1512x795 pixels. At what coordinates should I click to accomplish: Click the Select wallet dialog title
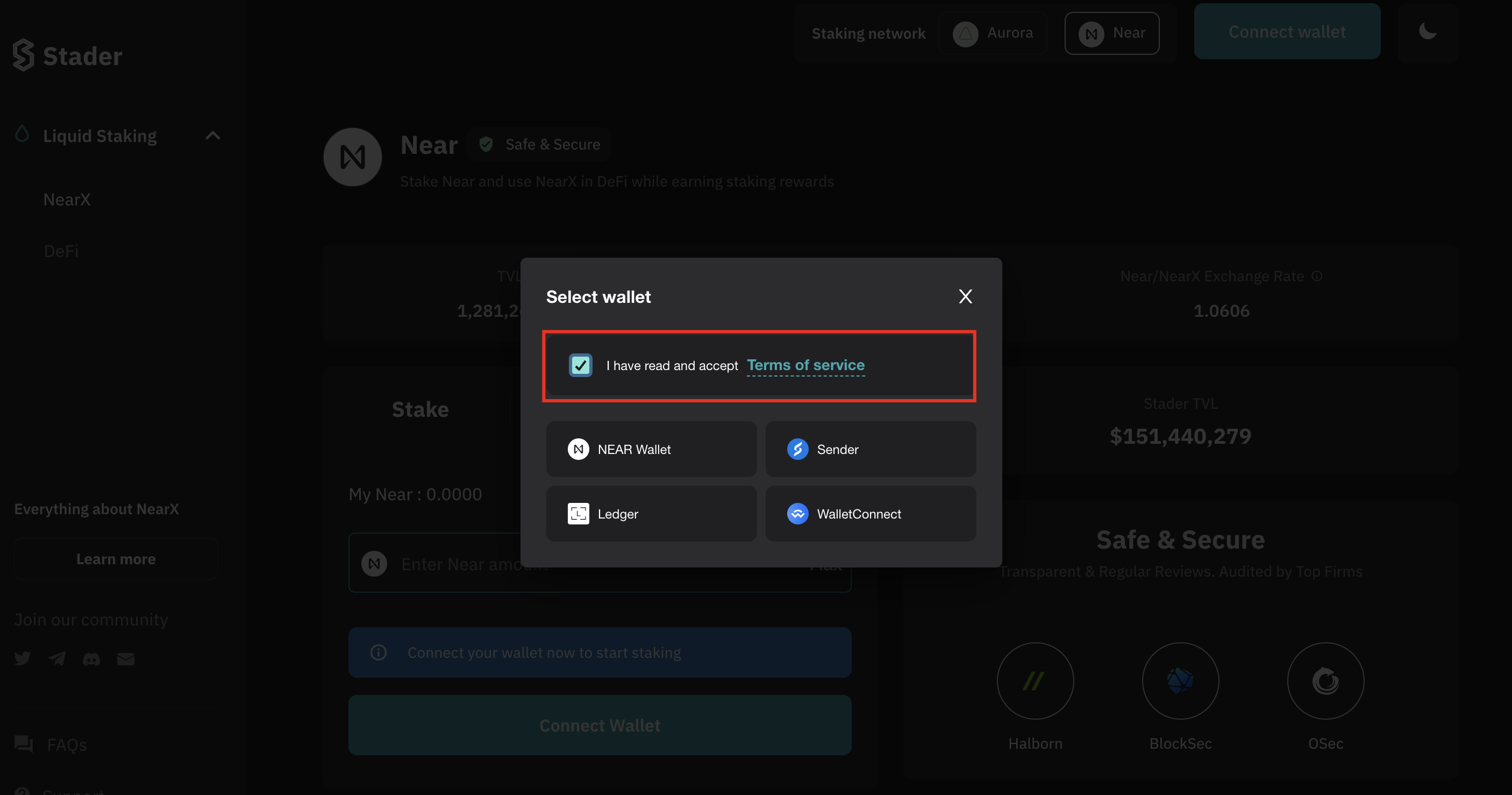[598, 297]
